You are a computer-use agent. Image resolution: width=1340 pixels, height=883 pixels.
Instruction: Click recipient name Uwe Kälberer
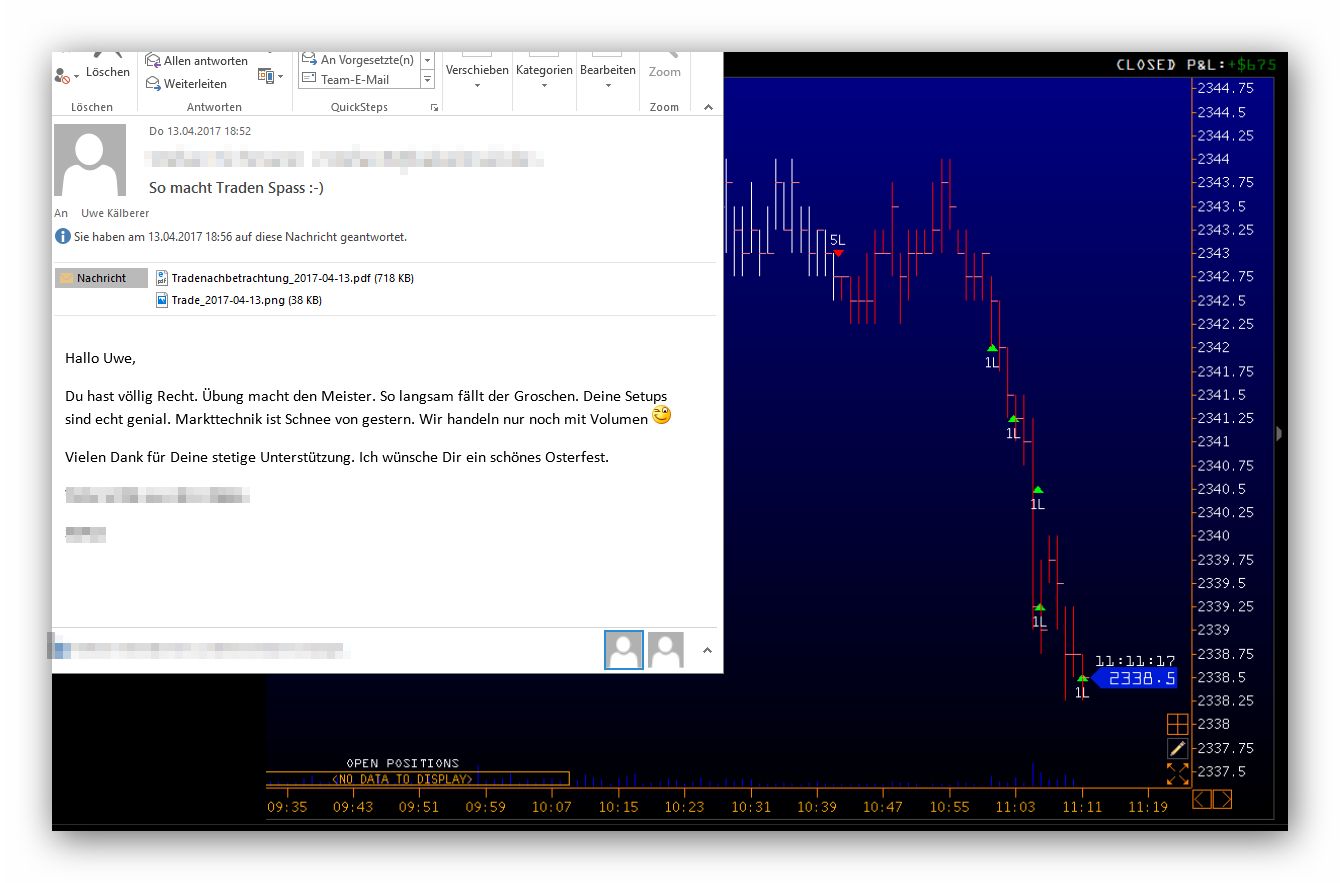click(115, 213)
